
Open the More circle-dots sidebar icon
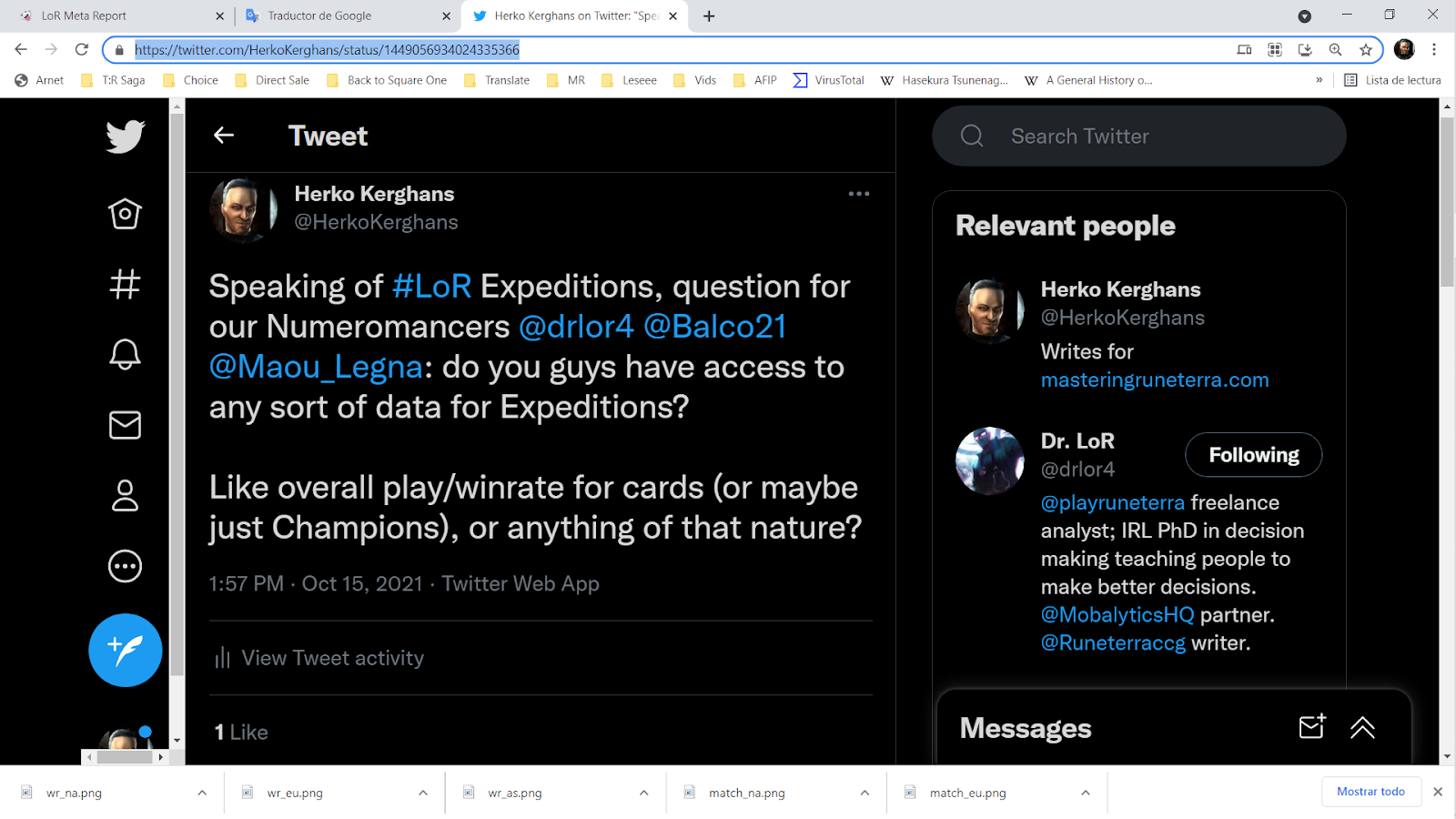(x=125, y=566)
